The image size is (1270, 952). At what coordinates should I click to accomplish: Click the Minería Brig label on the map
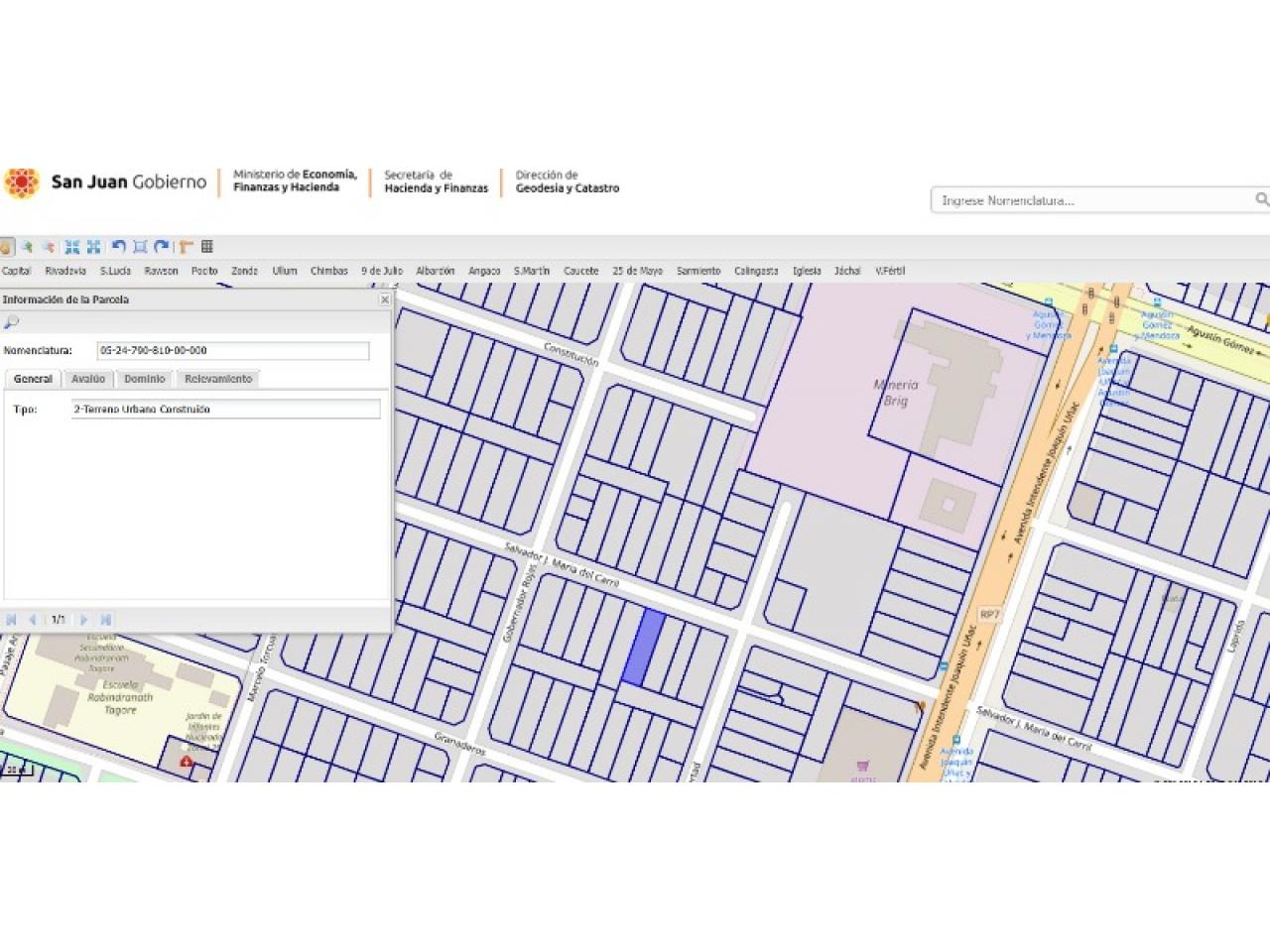point(896,393)
